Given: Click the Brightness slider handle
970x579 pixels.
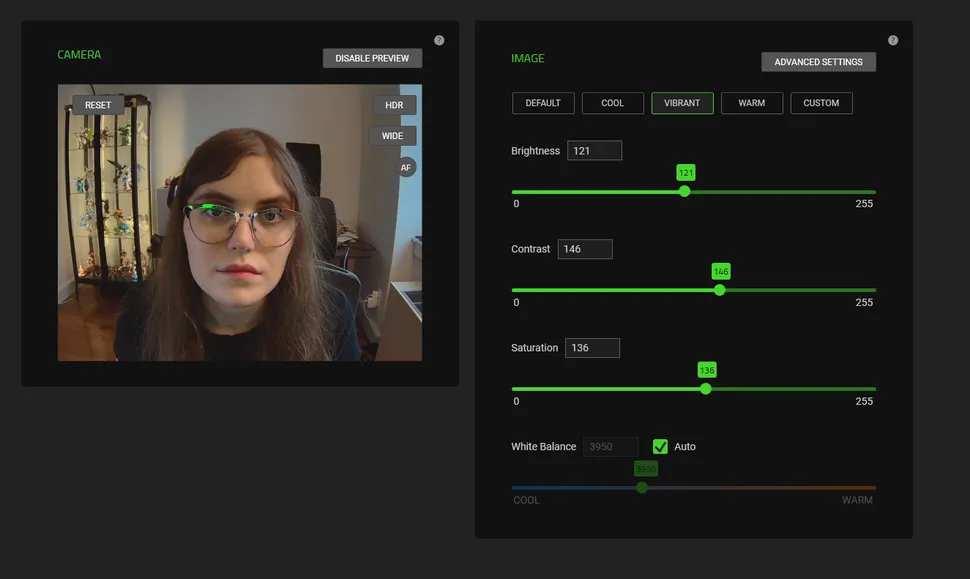Looking at the screenshot, I should [x=684, y=191].
